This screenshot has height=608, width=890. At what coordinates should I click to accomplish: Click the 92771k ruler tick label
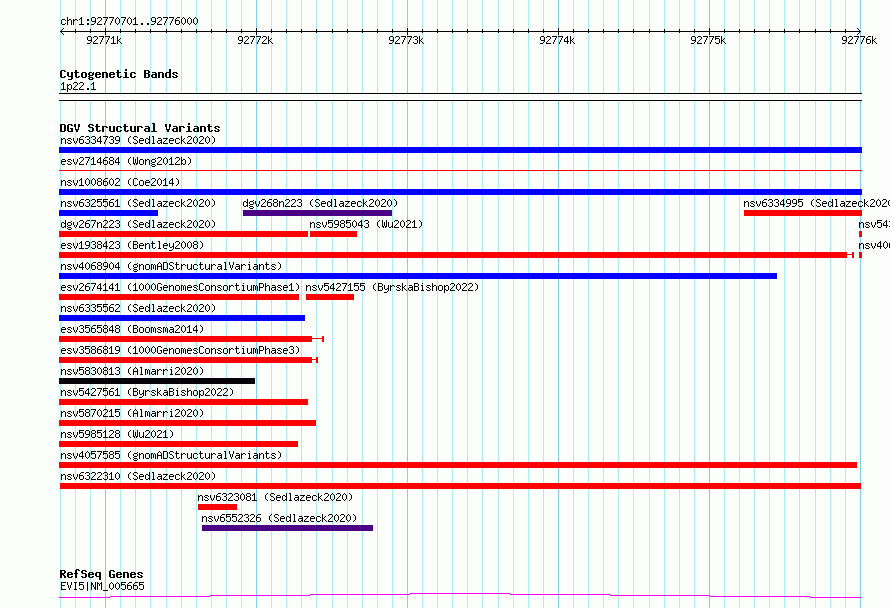[x=104, y=40]
